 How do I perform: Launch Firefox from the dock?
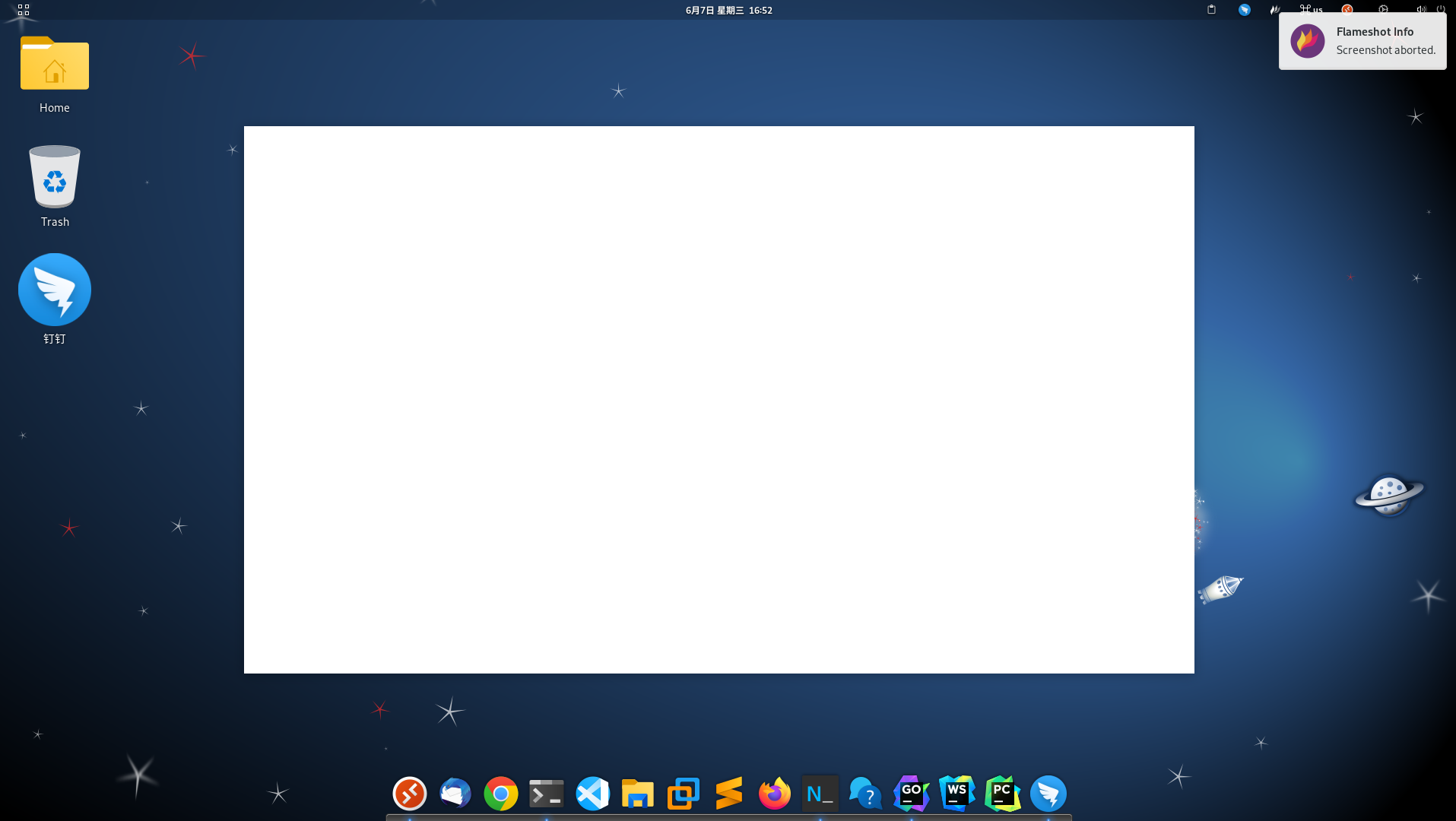click(x=774, y=793)
